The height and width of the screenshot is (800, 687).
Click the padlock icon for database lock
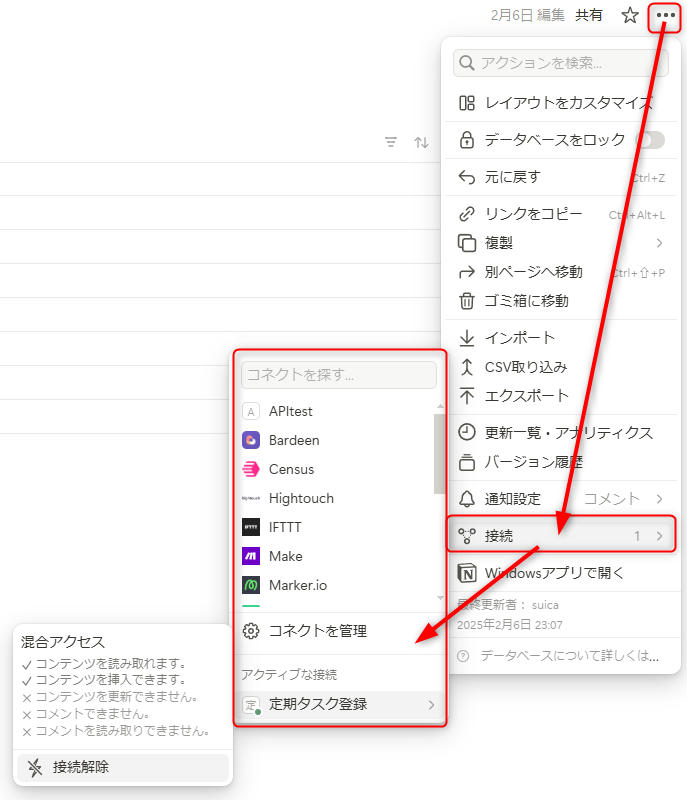point(467,140)
